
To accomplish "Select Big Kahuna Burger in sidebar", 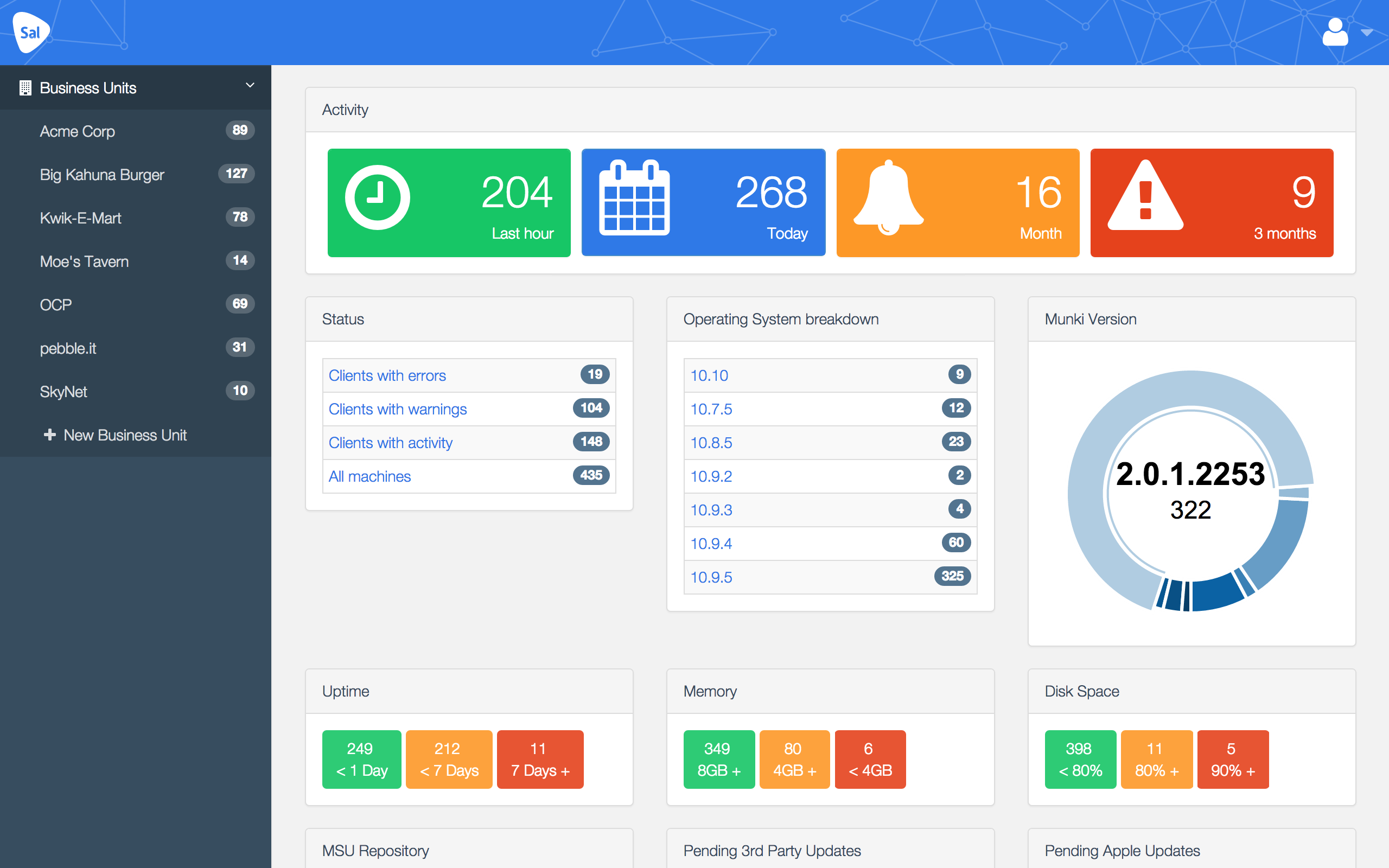I will 101,175.
